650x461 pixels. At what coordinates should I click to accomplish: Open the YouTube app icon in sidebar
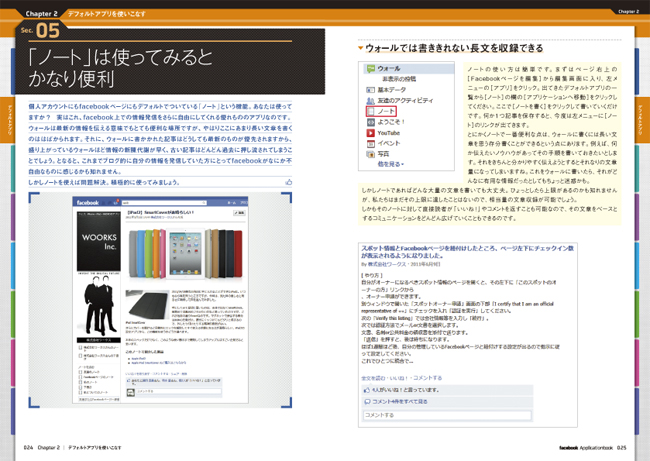point(371,132)
